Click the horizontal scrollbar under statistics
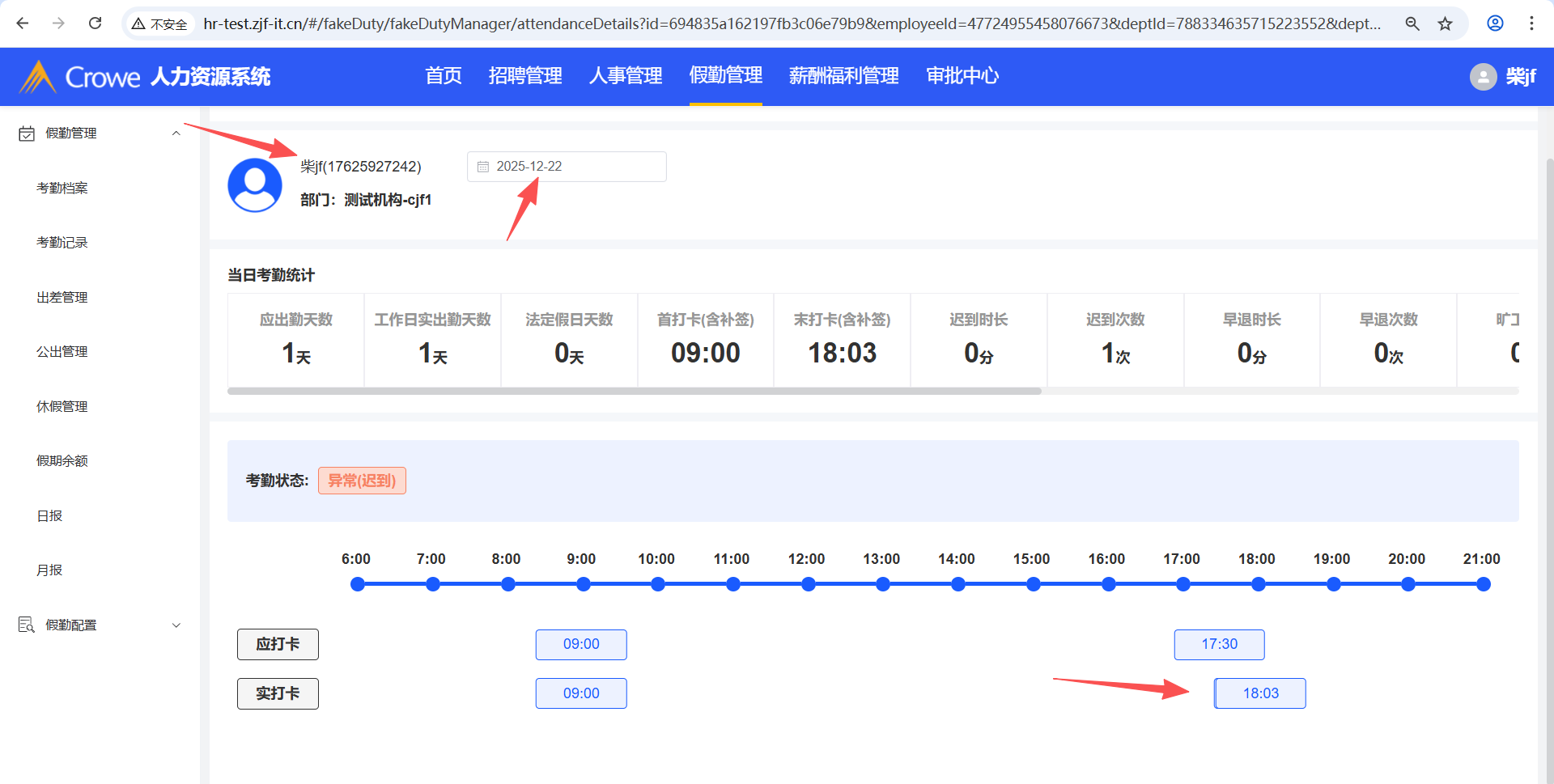 (x=634, y=392)
